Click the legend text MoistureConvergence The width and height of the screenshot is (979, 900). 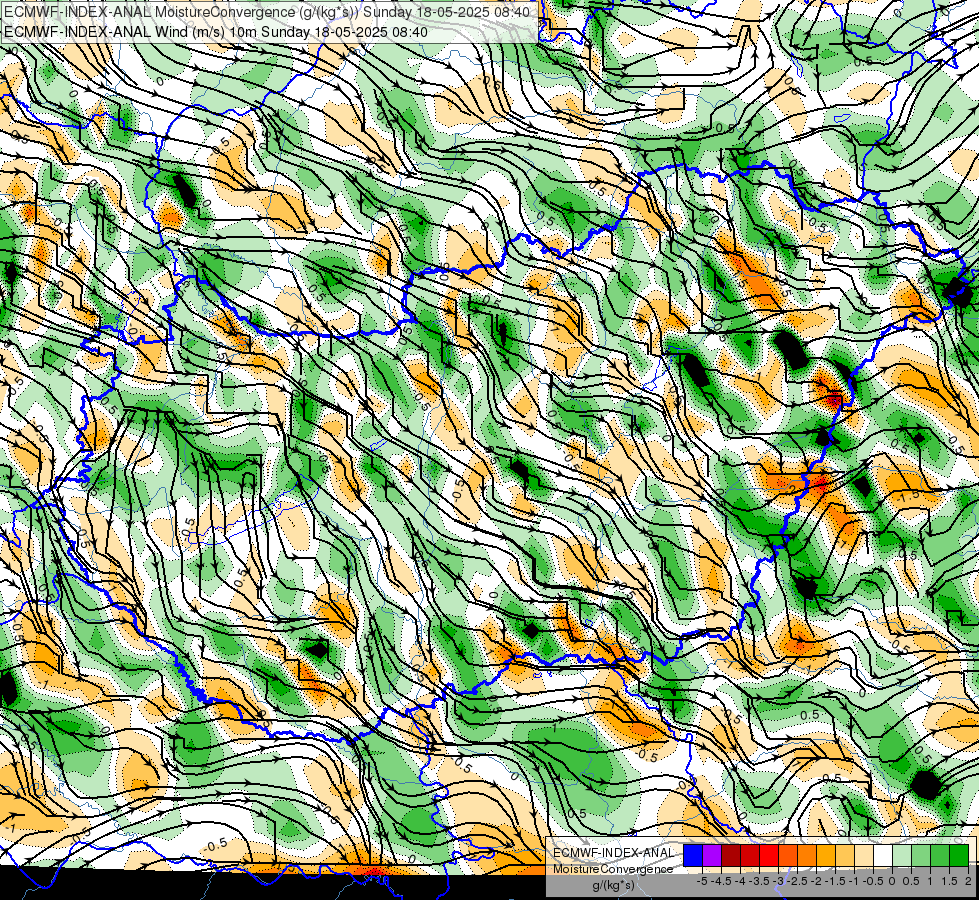click(x=613, y=869)
